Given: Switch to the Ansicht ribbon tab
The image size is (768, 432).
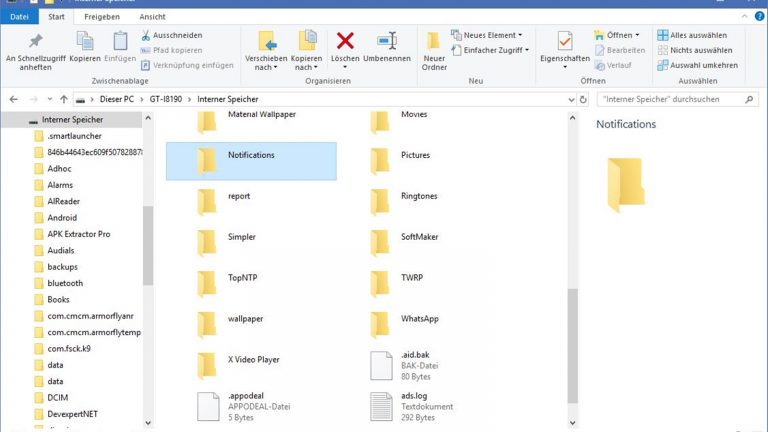Looking at the screenshot, I should (x=152, y=17).
